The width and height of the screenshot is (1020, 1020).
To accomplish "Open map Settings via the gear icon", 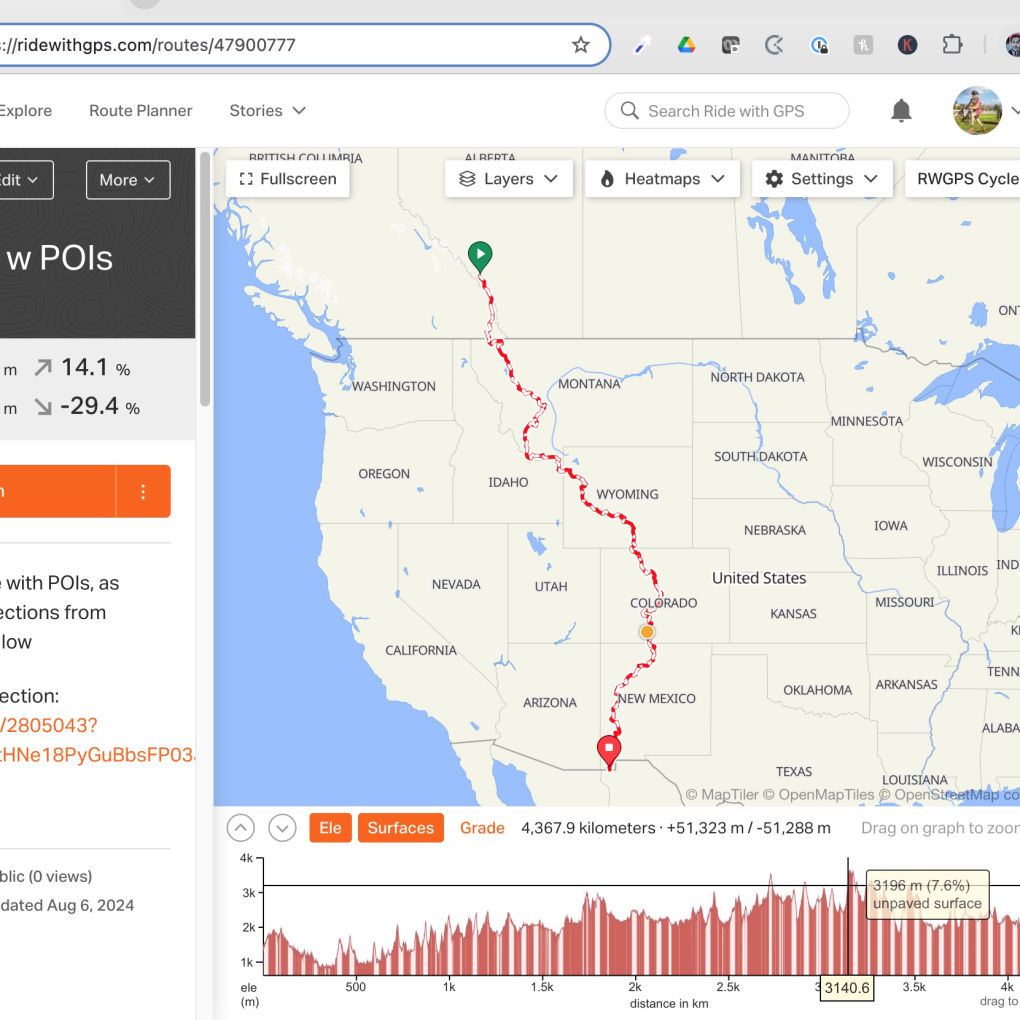I will point(774,178).
